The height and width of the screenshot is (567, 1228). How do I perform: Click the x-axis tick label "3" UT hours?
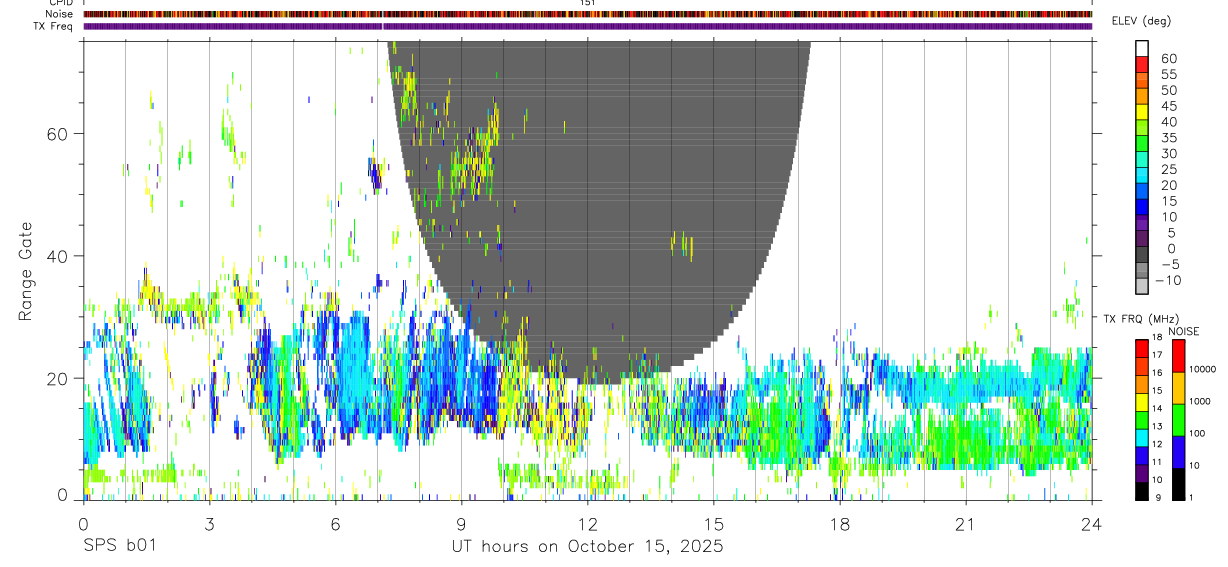(209, 524)
